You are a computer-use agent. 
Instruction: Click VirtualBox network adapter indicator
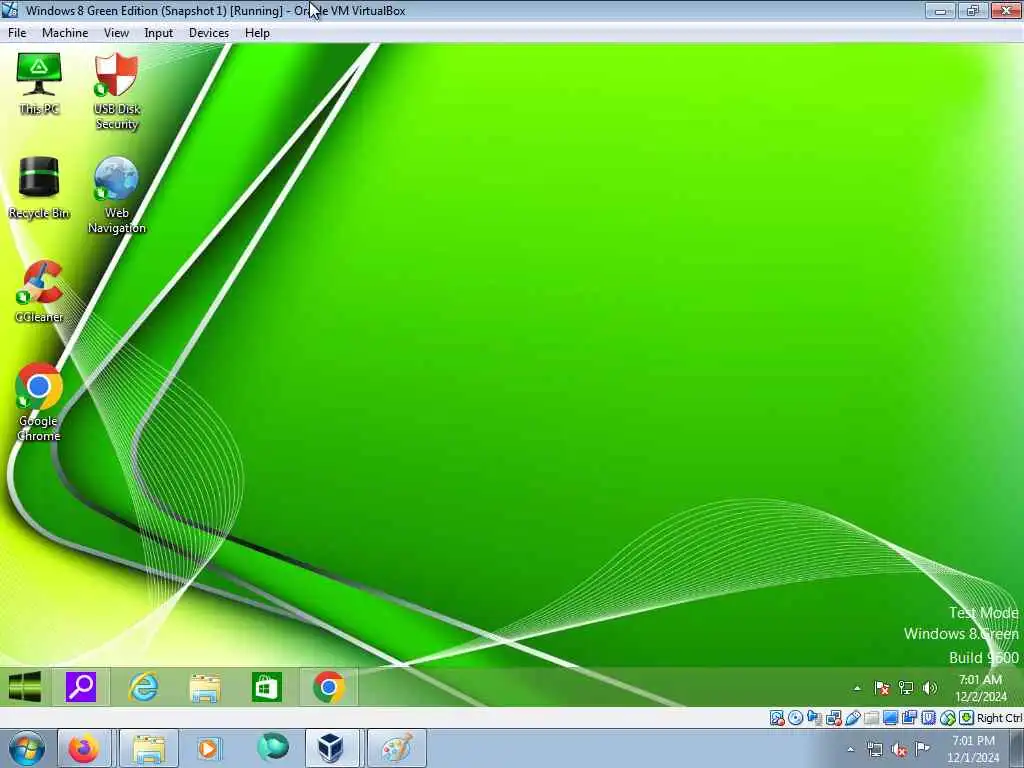[x=833, y=718]
